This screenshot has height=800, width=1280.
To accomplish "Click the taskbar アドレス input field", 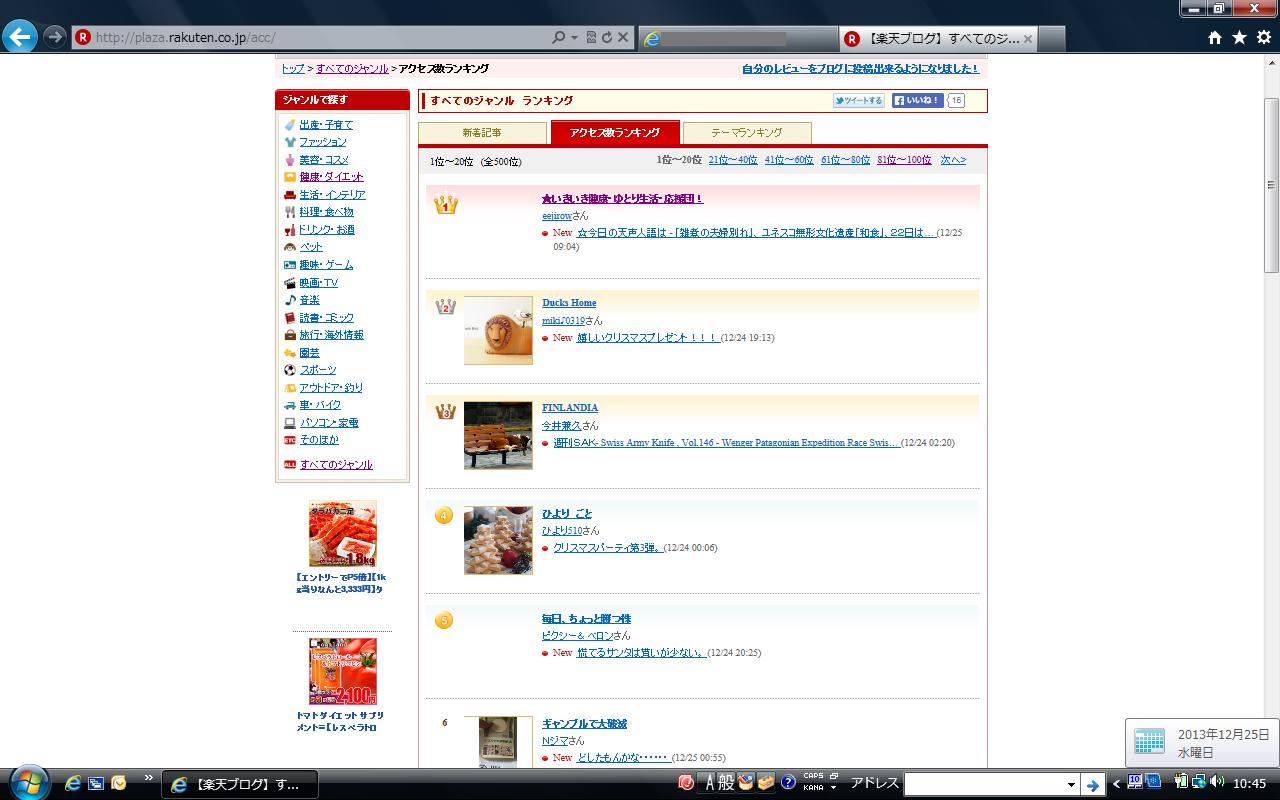I will pyautogui.click(x=985, y=785).
